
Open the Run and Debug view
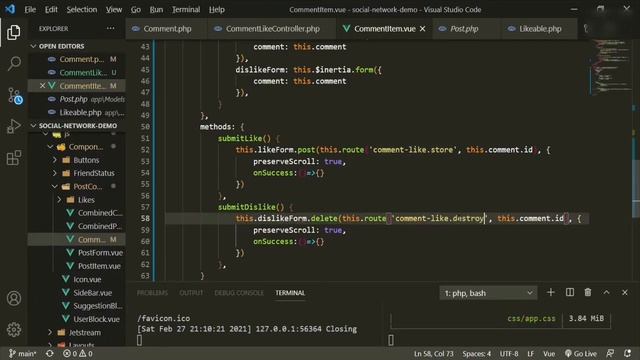tap(14, 127)
